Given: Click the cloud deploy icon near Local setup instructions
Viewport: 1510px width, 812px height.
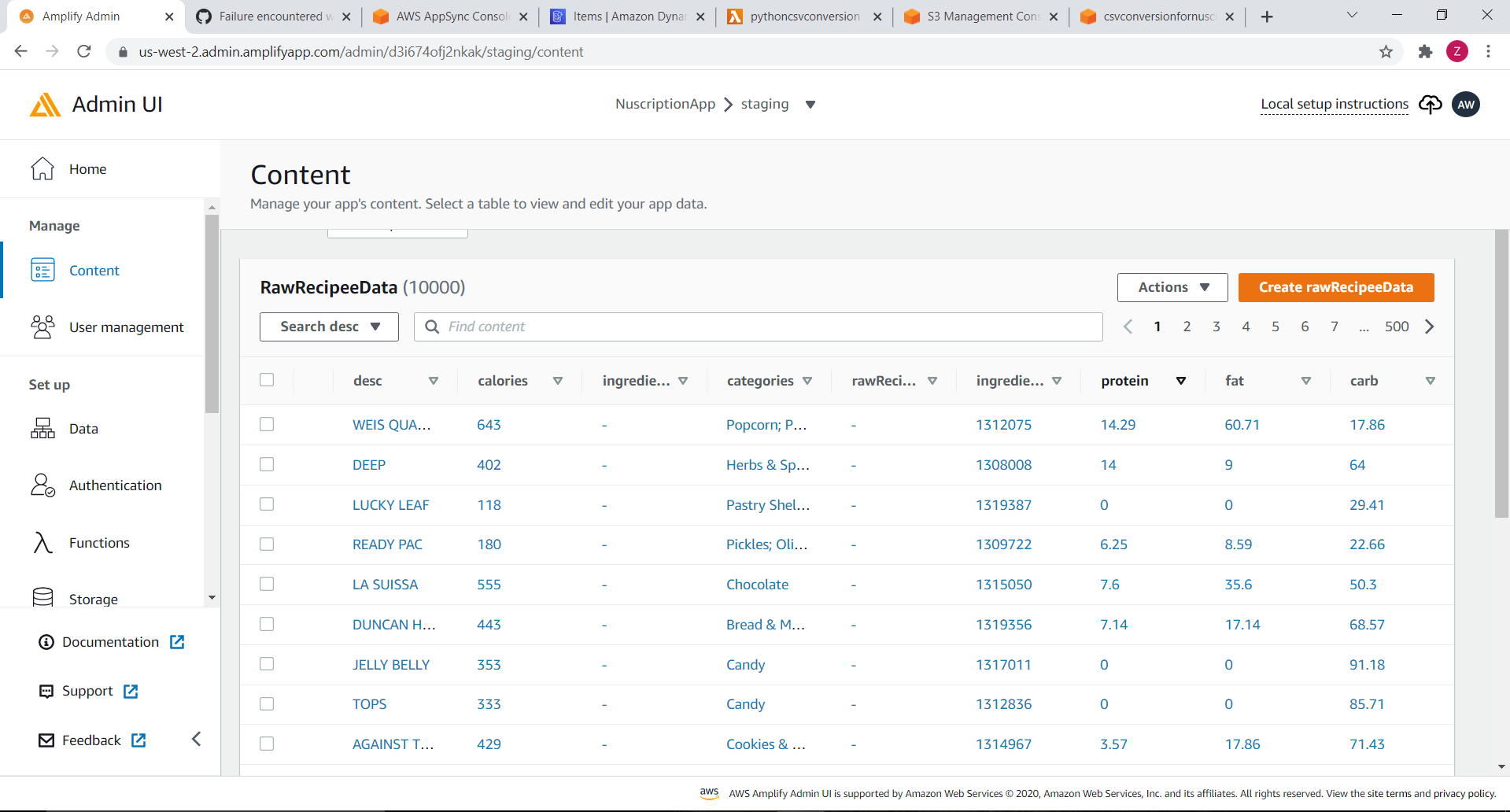Looking at the screenshot, I should pyautogui.click(x=1430, y=104).
